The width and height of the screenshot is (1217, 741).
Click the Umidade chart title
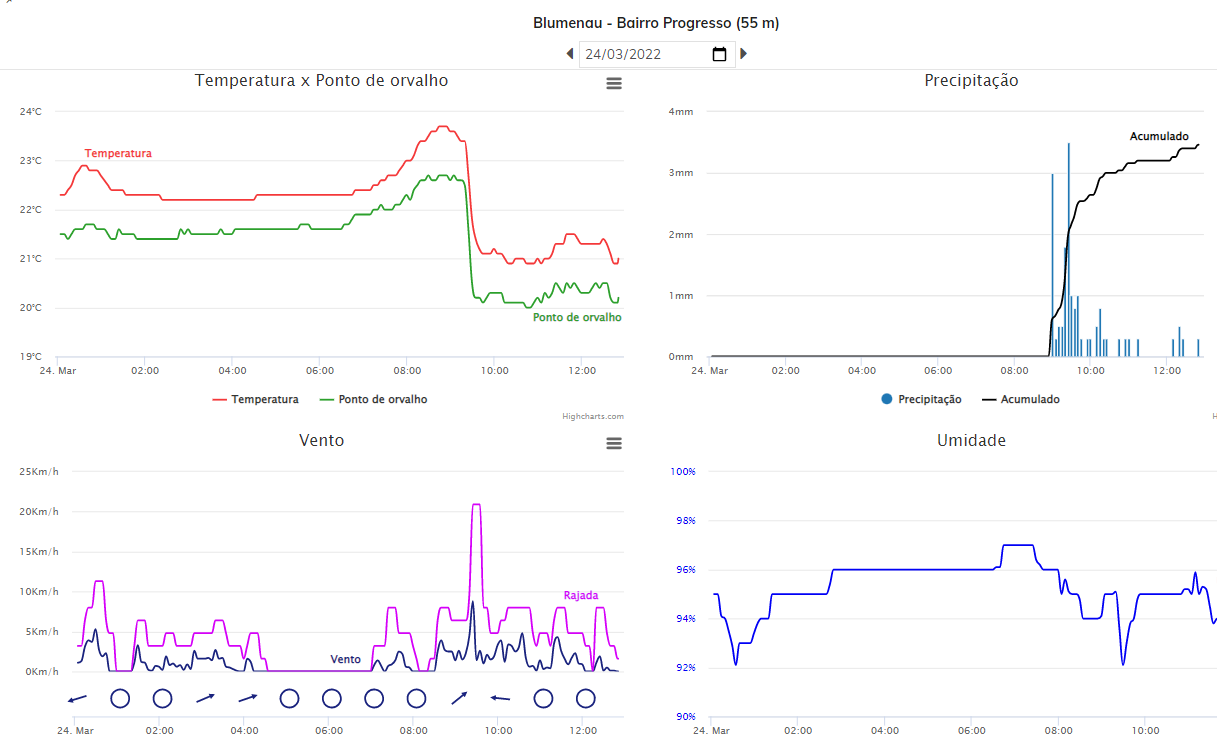(x=971, y=440)
